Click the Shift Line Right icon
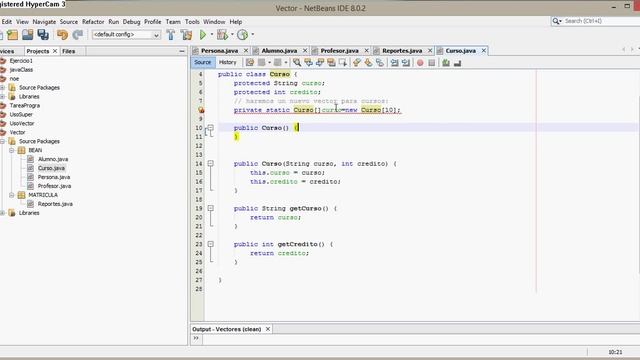Image resolution: width=640 pixels, height=360 pixels. pos(406,62)
